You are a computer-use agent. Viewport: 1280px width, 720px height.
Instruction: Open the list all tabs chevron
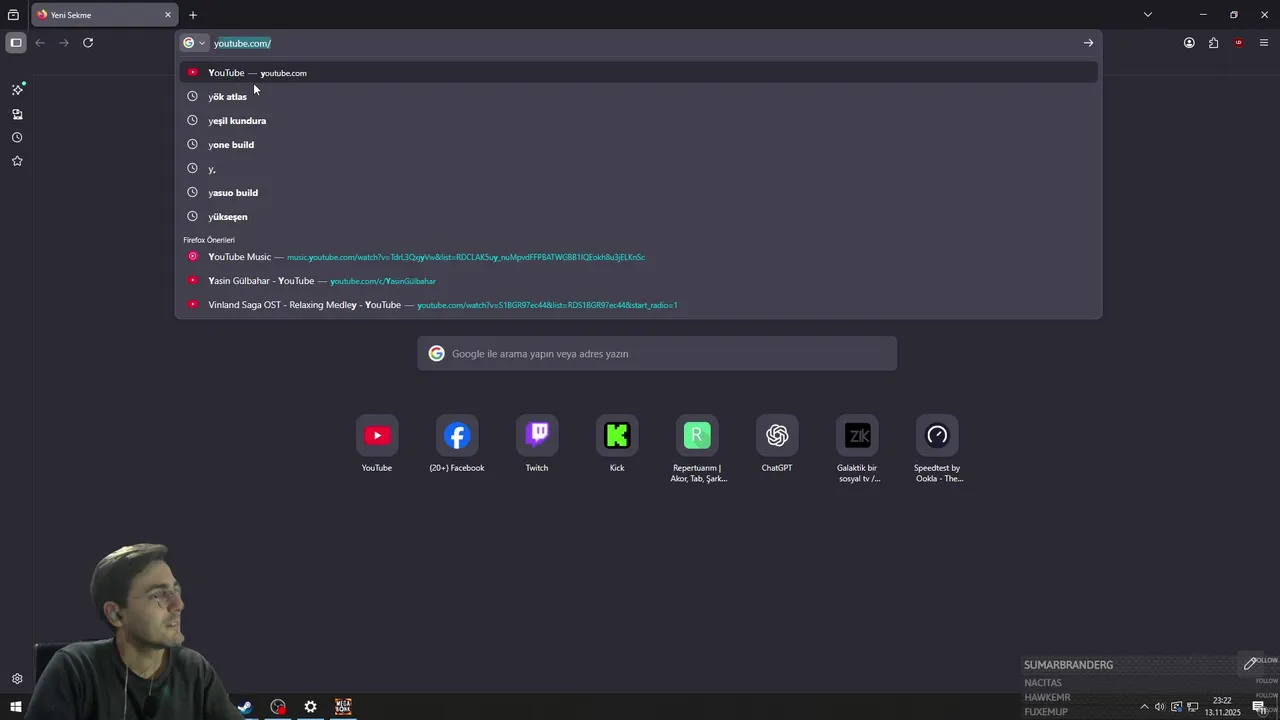(x=1148, y=15)
